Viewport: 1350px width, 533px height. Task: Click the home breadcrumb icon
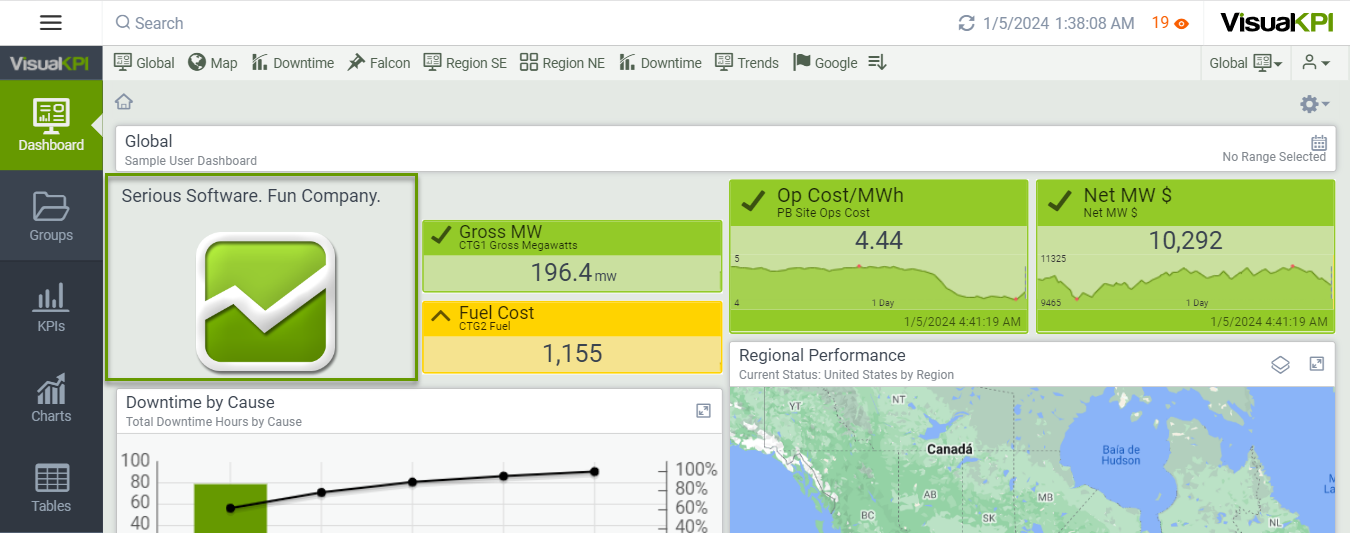[x=124, y=101]
